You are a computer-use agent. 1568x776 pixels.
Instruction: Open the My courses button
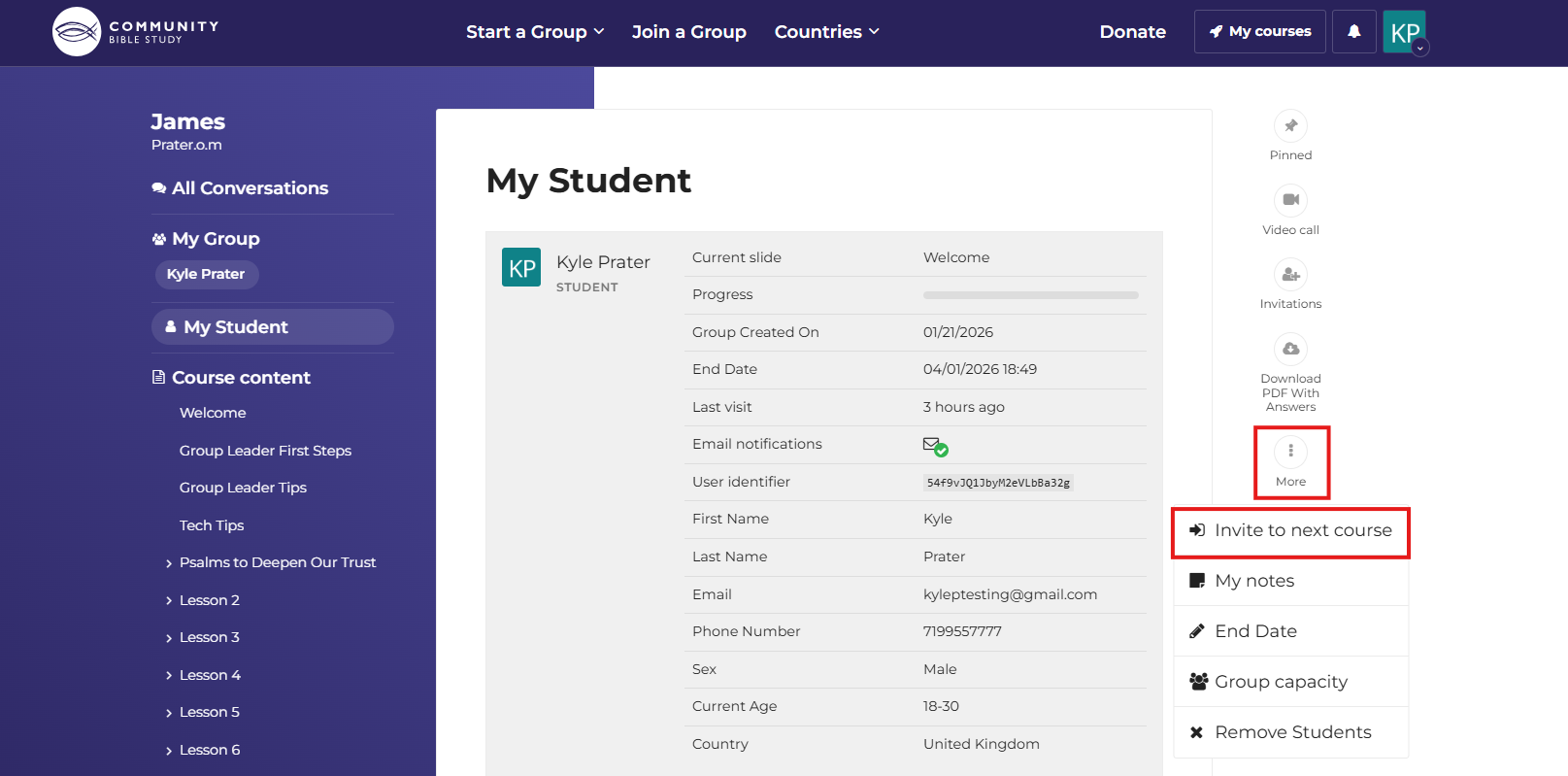(x=1259, y=32)
